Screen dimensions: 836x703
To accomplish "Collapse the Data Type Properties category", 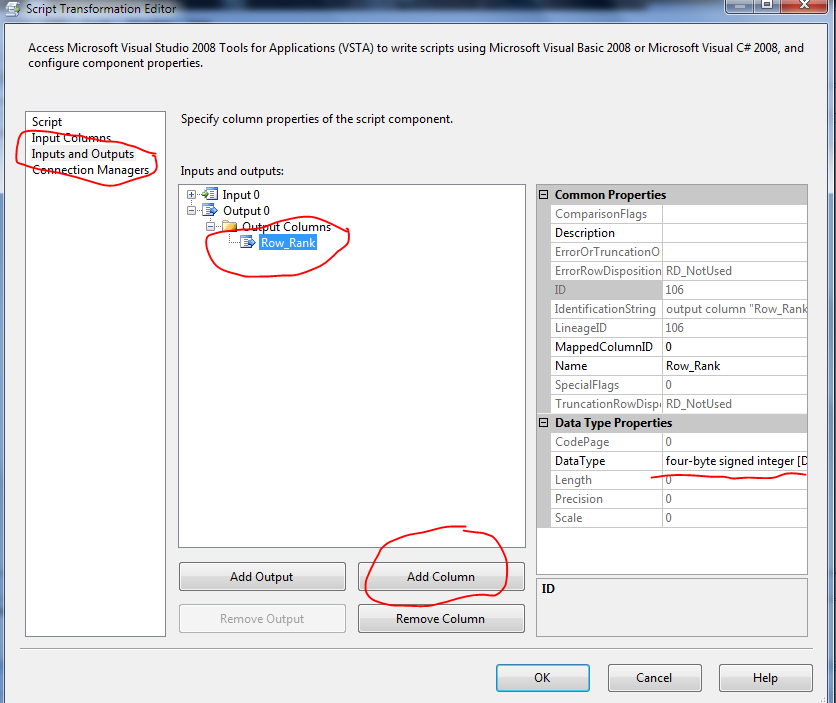I will [x=544, y=422].
